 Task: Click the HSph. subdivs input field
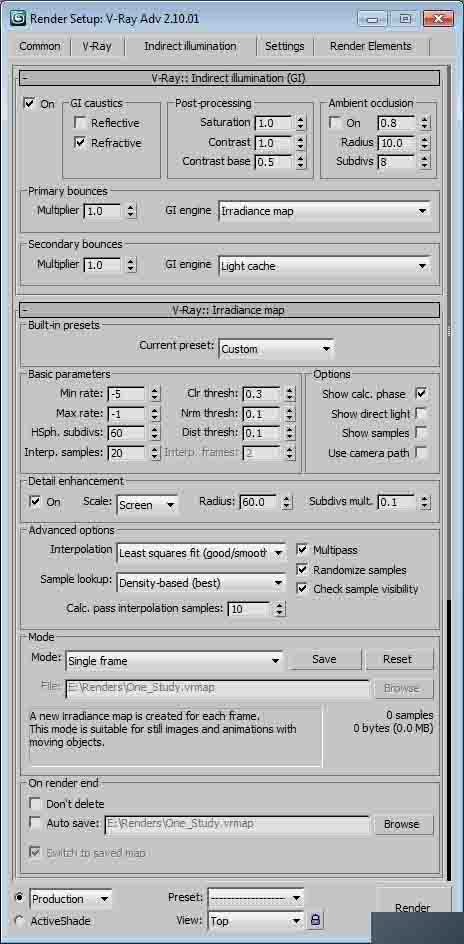pos(127,433)
